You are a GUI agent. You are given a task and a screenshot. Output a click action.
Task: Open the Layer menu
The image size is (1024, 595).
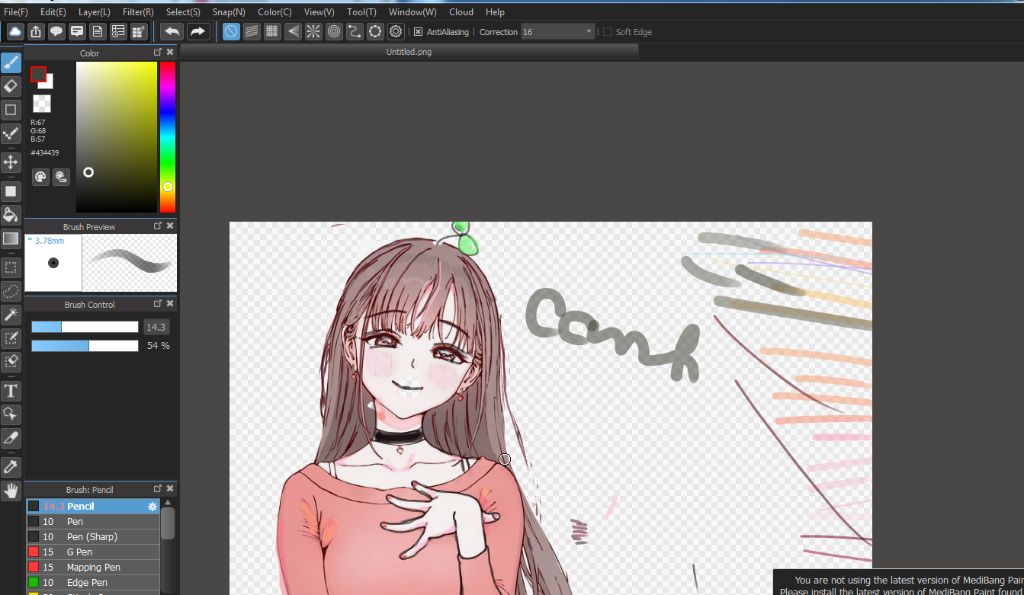(94, 12)
